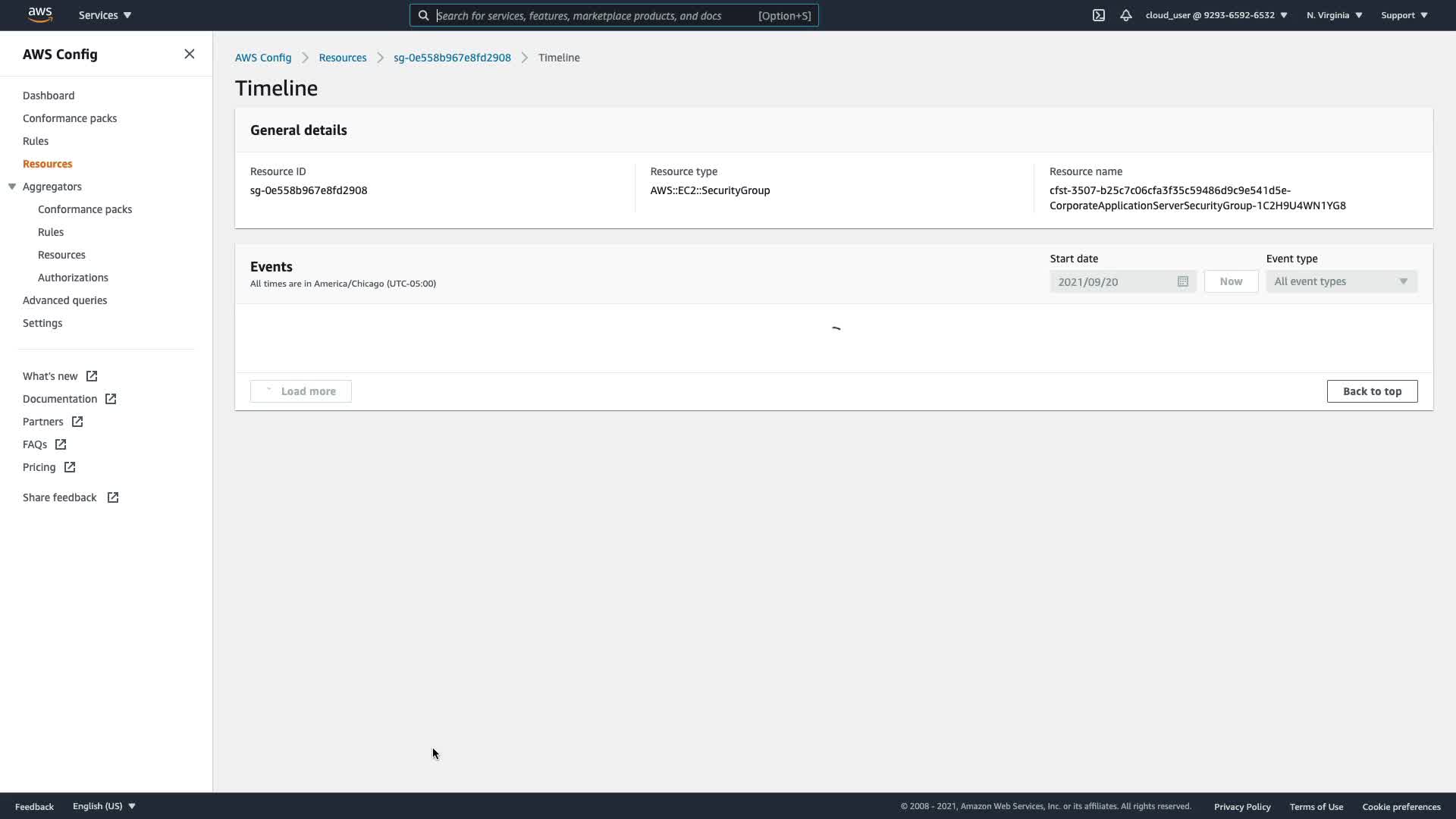Go to Dashboard in sidebar

[49, 96]
